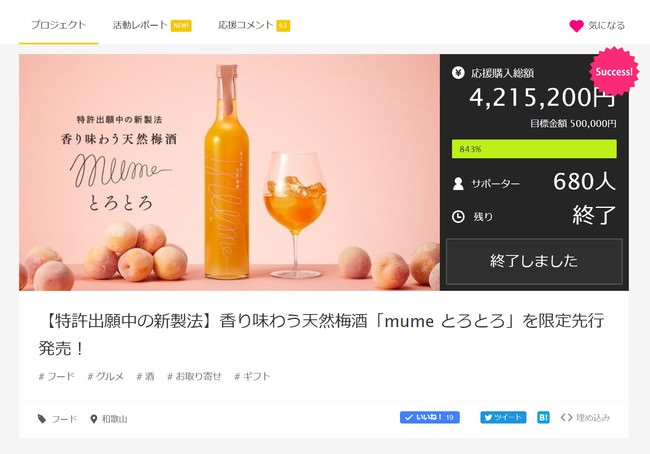Open the 埋め込み embed code icon
Screen dimensions: 650x454
tap(567, 417)
